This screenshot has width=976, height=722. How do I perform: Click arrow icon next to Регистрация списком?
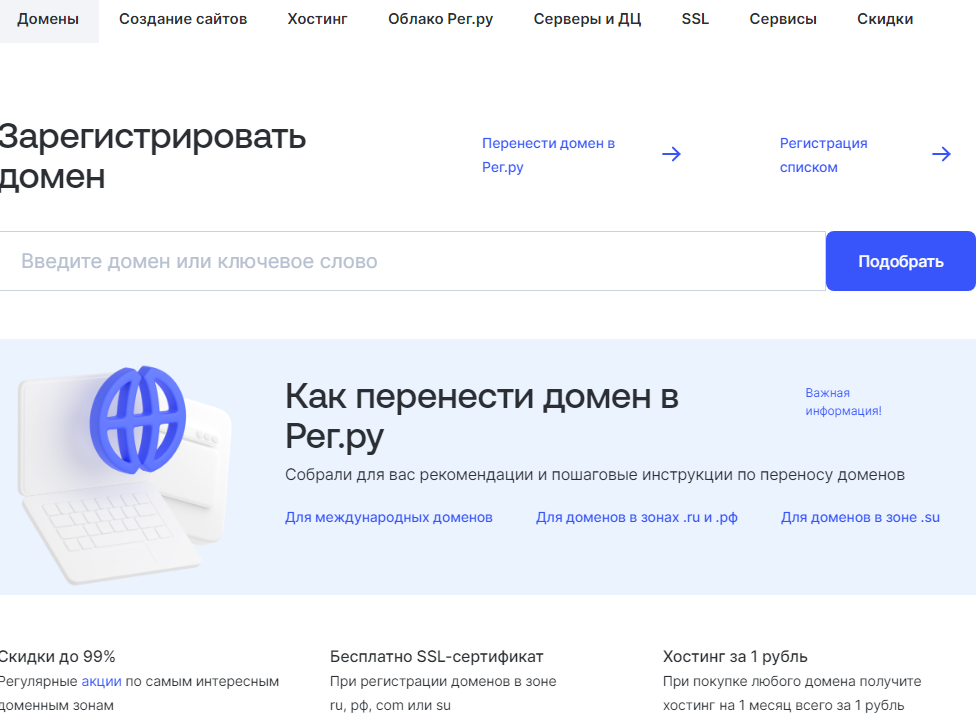point(942,154)
